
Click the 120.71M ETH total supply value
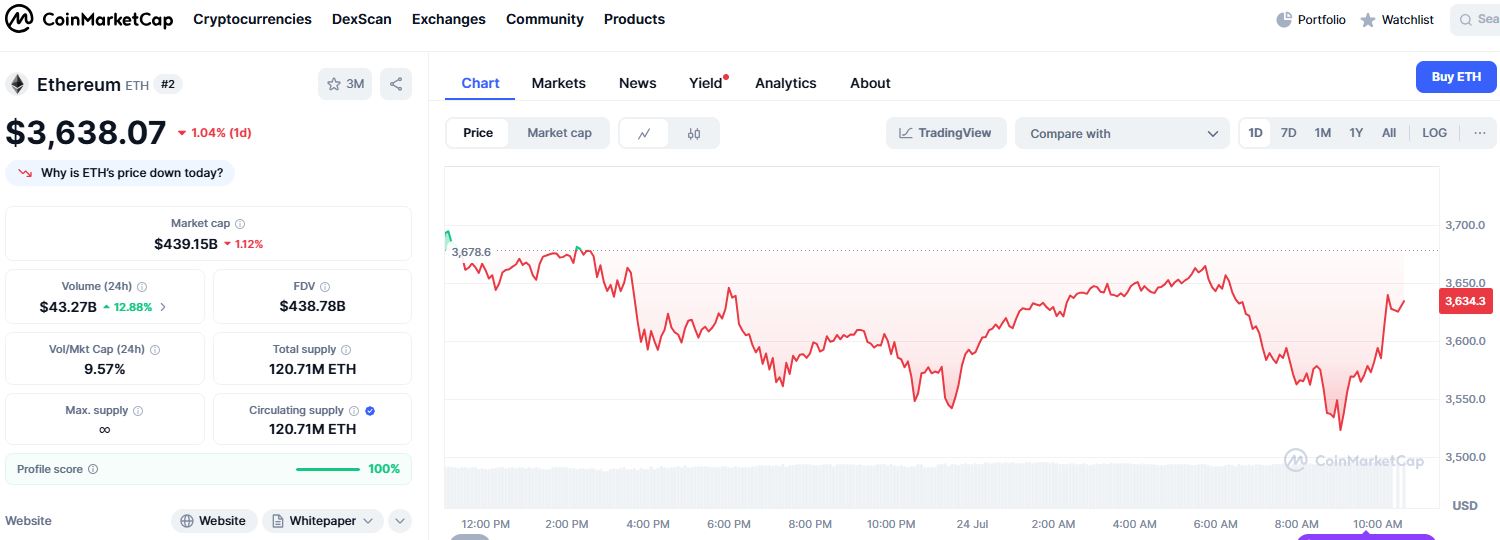[x=313, y=369]
